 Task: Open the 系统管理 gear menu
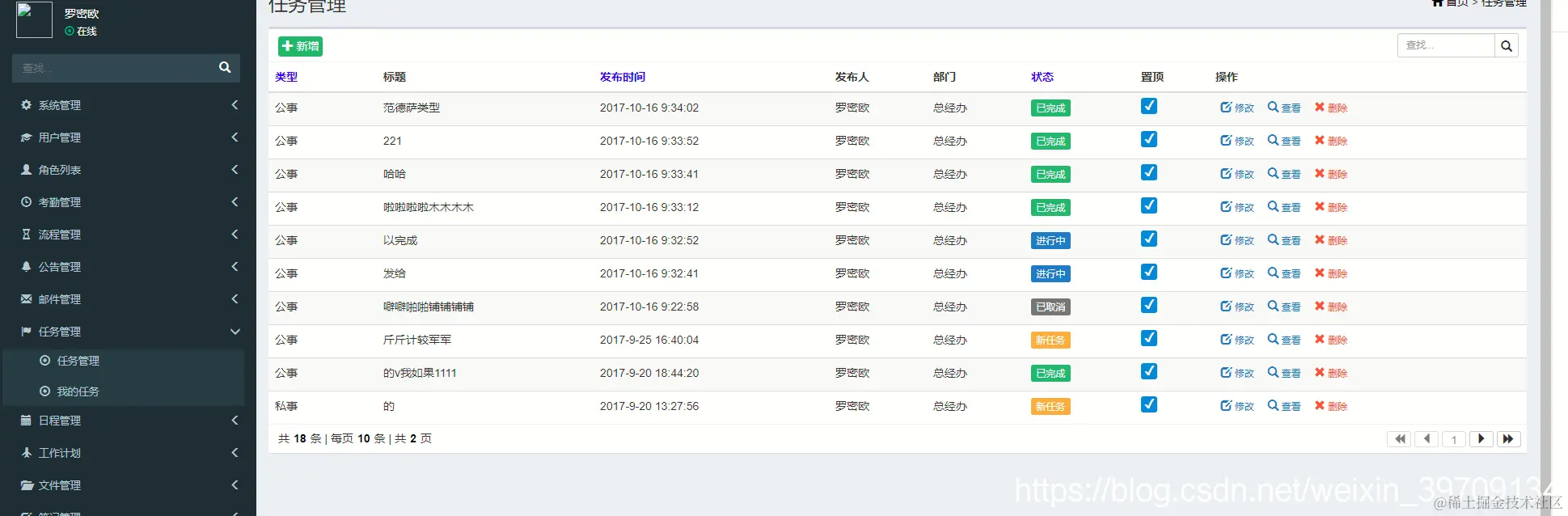click(26, 105)
